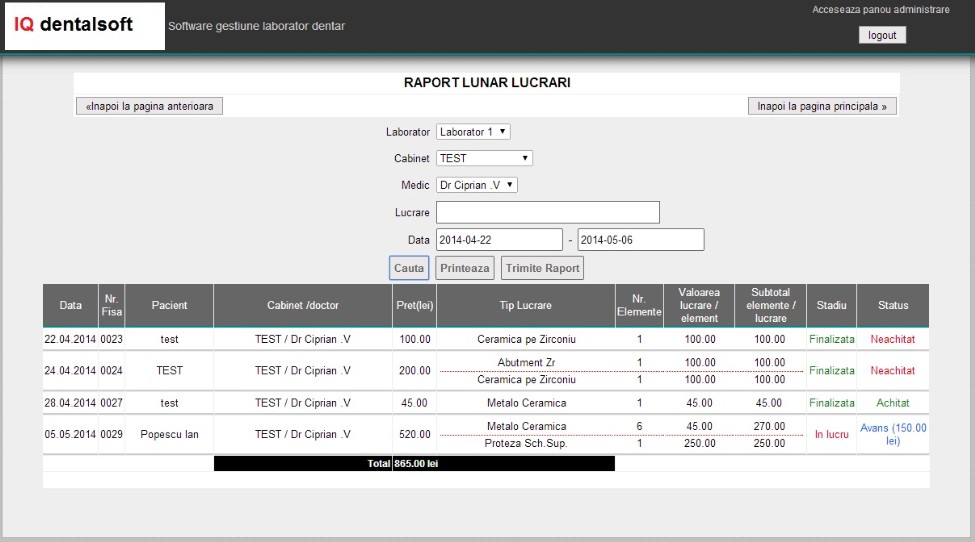Viewport: 975px width, 542px height.
Task: Click the Data column header
Action: point(70,305)
